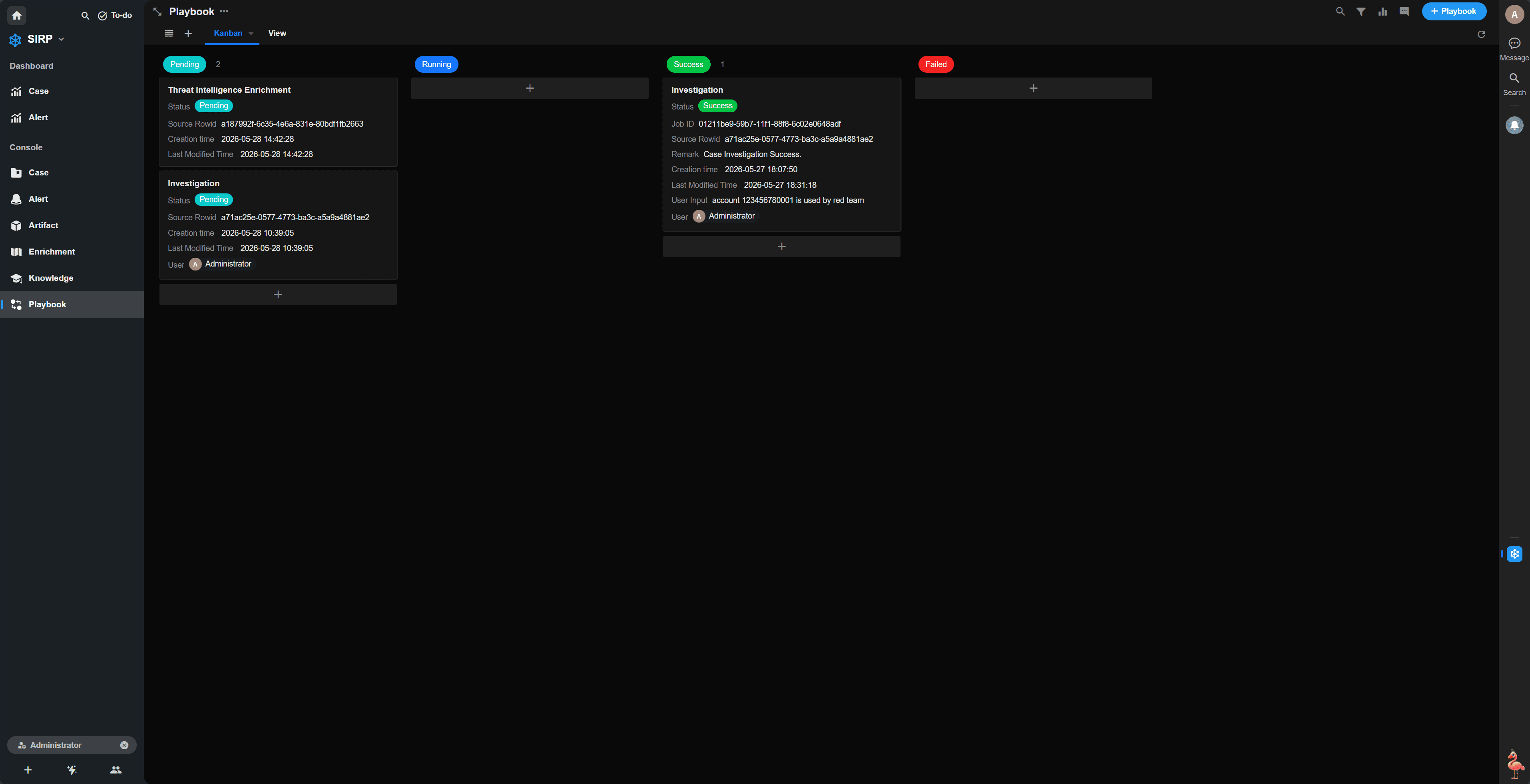Open the Knowledge section
This screenshot has height=784, width=1530.
[72, 278]
